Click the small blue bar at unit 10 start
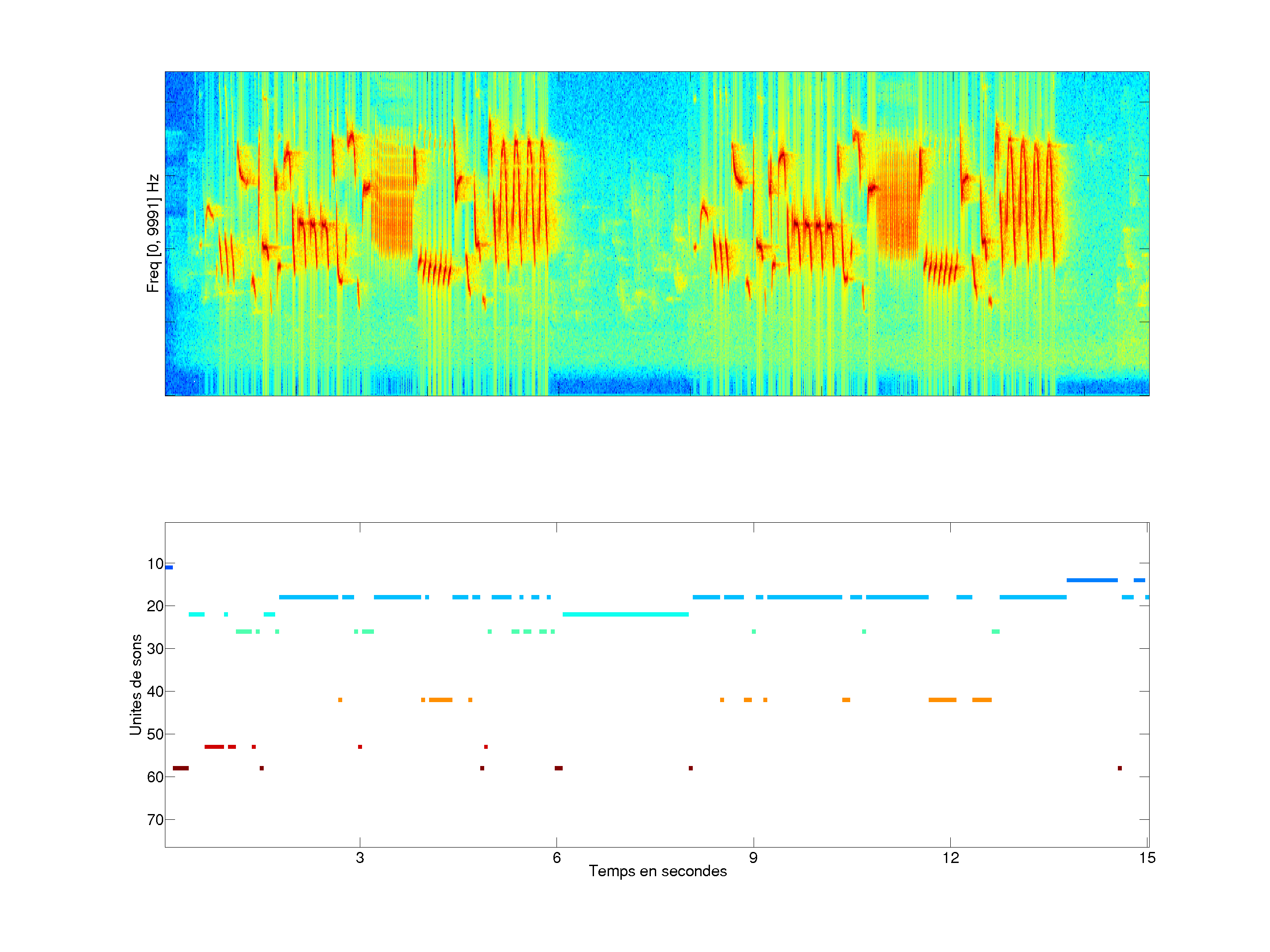This screenshot has width=1270, height=952. pyautogui.click(x=169, y=568)
